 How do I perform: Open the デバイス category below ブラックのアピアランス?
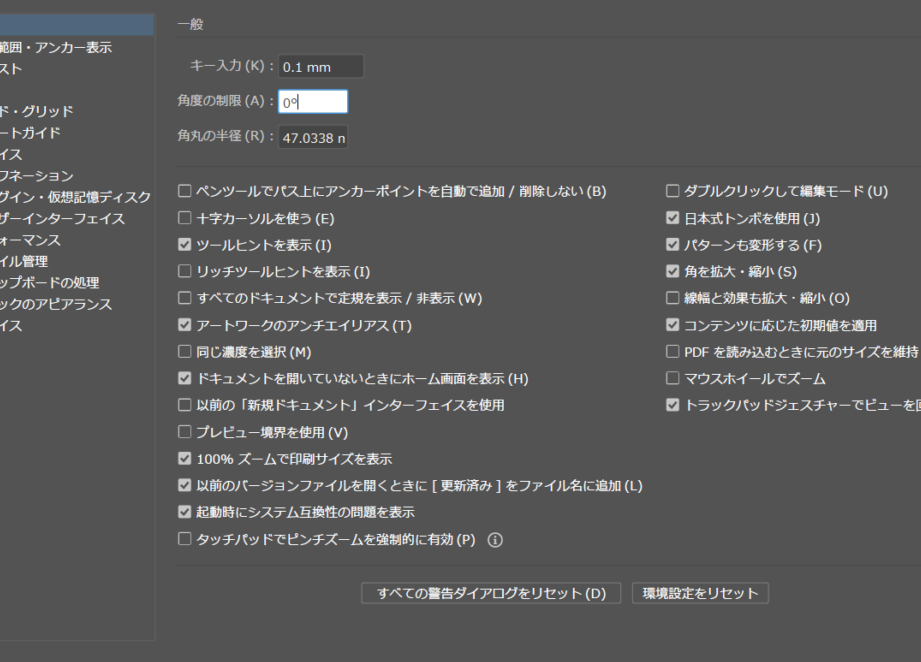[x=11, y=325]
